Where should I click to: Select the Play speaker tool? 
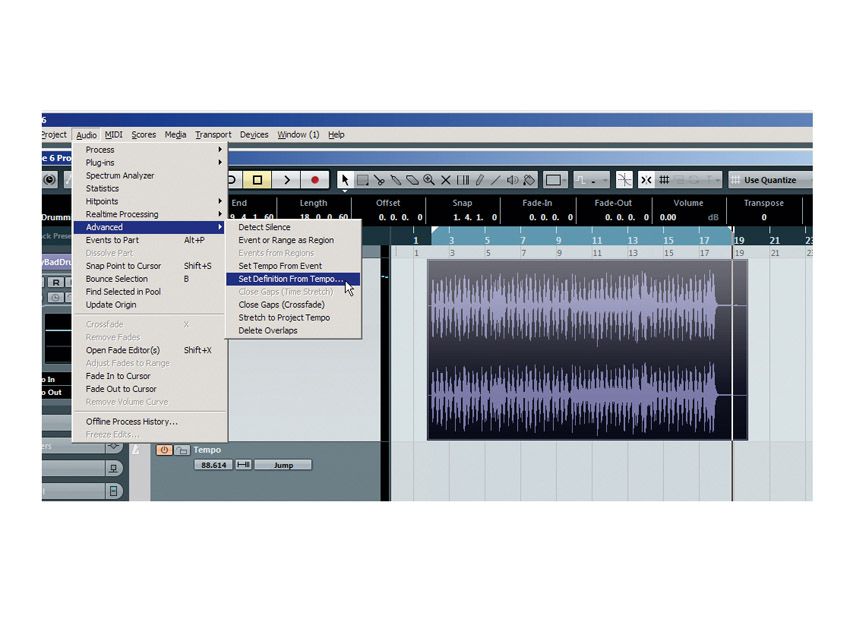click(x=512, y=180)
